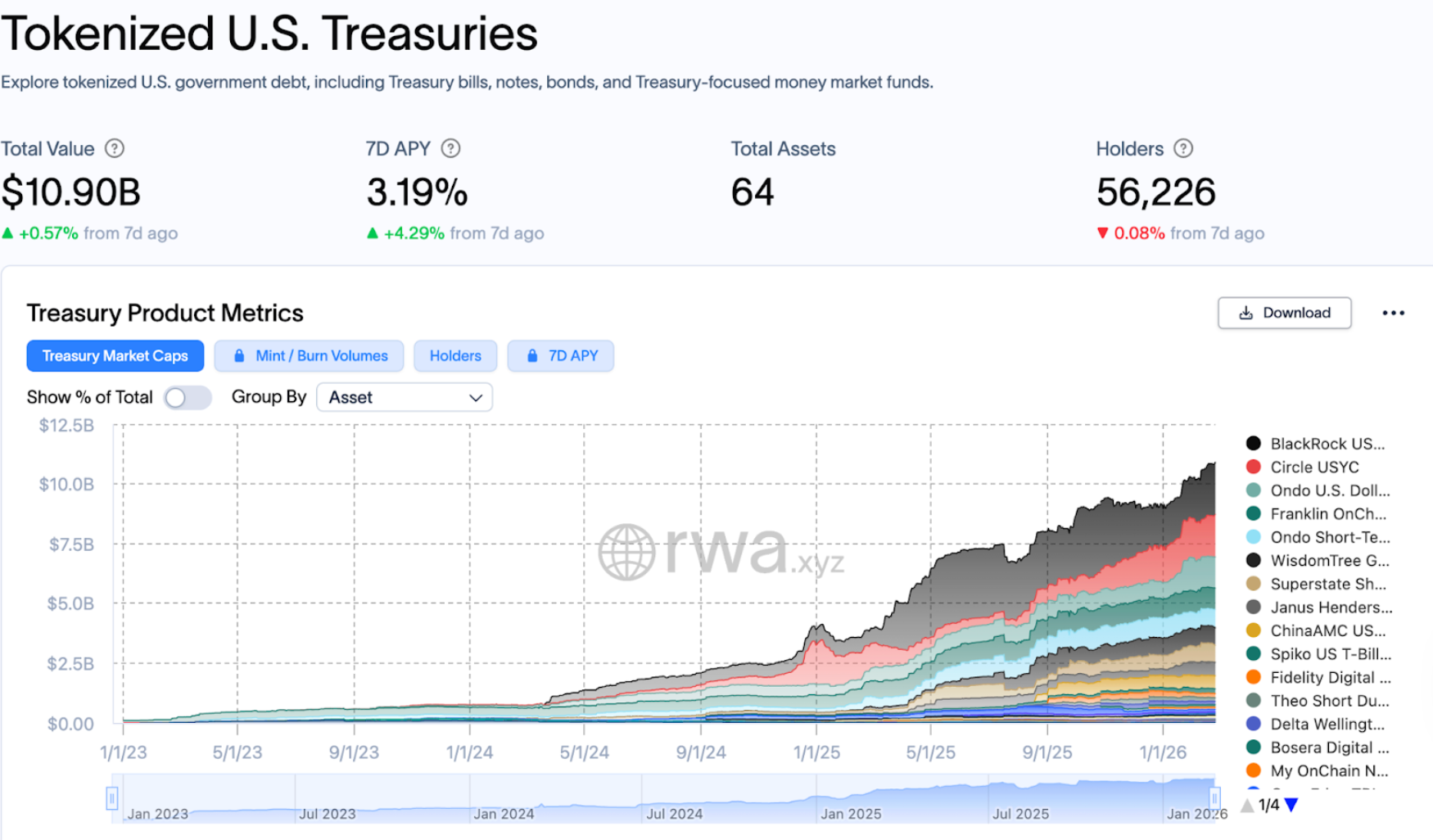This screenshot has height=840, width=1433.
Task: Click the lock icon on the 7D APY tab
Action: coord(531,355)
